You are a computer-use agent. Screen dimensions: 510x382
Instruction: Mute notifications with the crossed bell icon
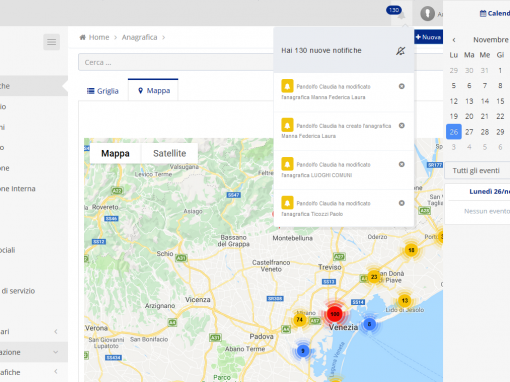pyautogui.click(x=400, y=51)
